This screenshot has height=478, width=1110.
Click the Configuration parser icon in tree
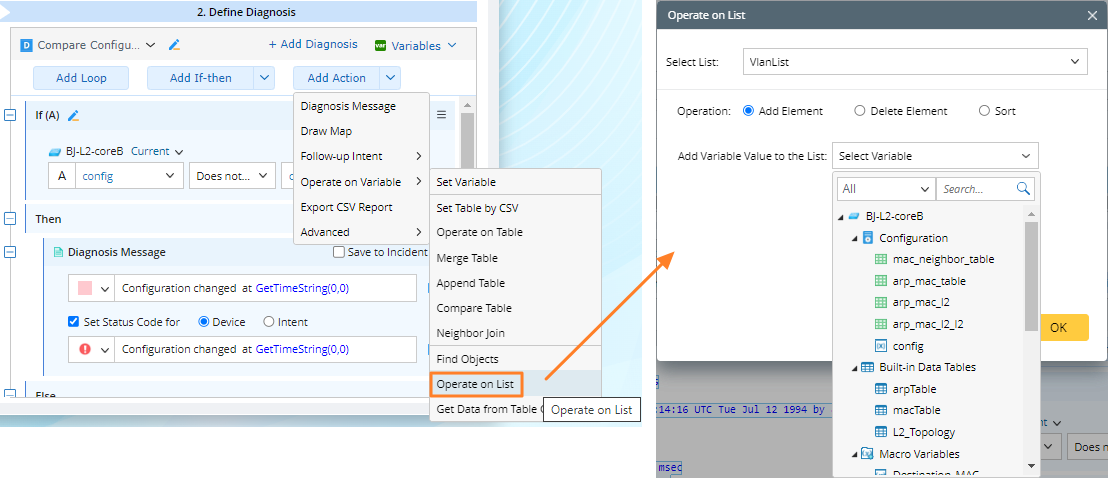(x=868, y=238)
